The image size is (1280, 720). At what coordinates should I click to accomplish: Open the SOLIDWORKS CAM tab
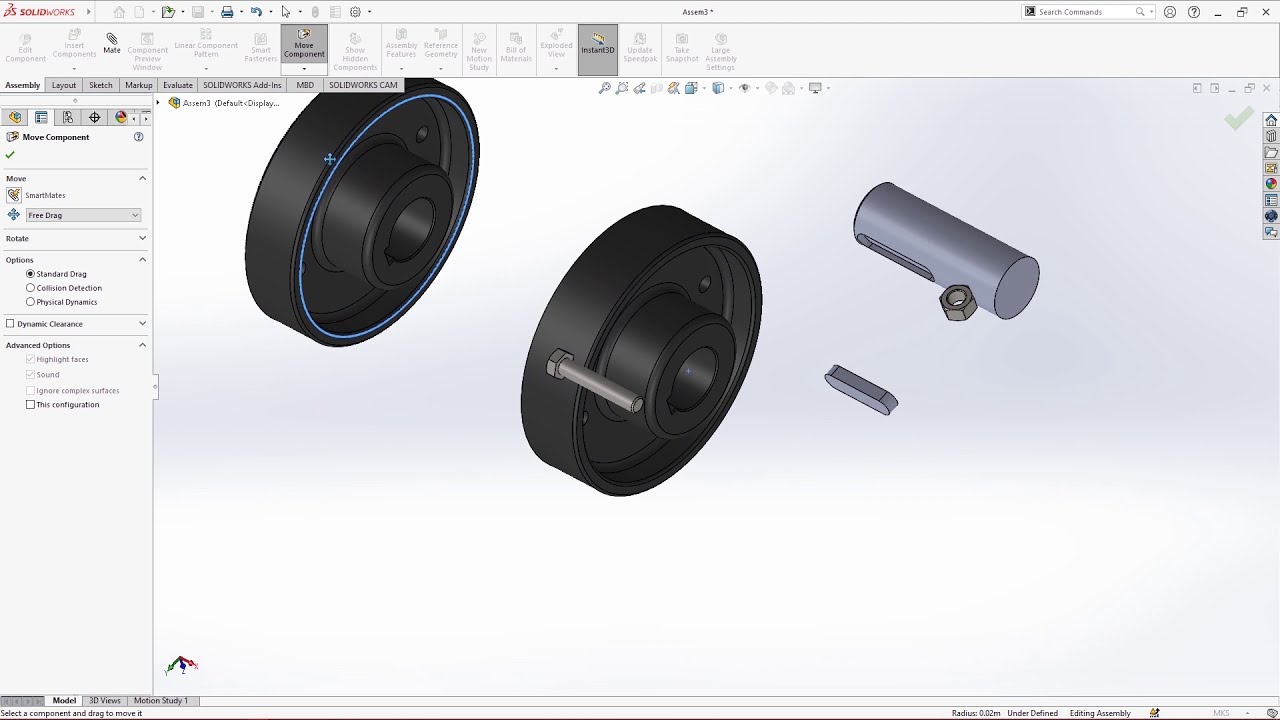point(363,85)
